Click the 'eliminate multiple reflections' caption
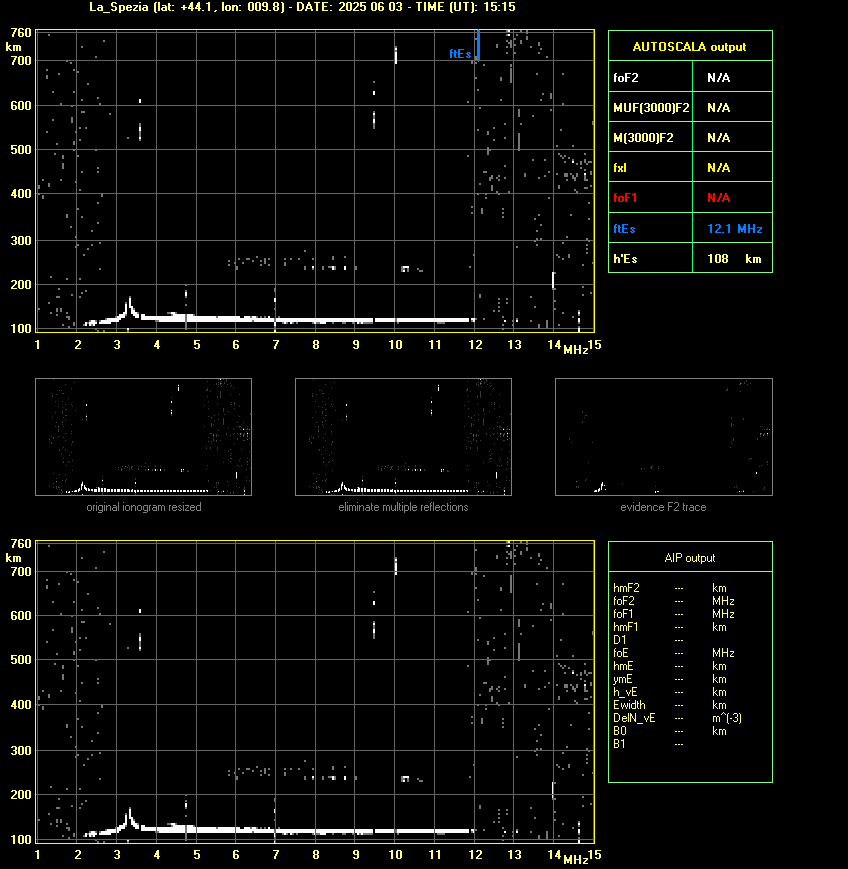 click(x=403, y=507)
